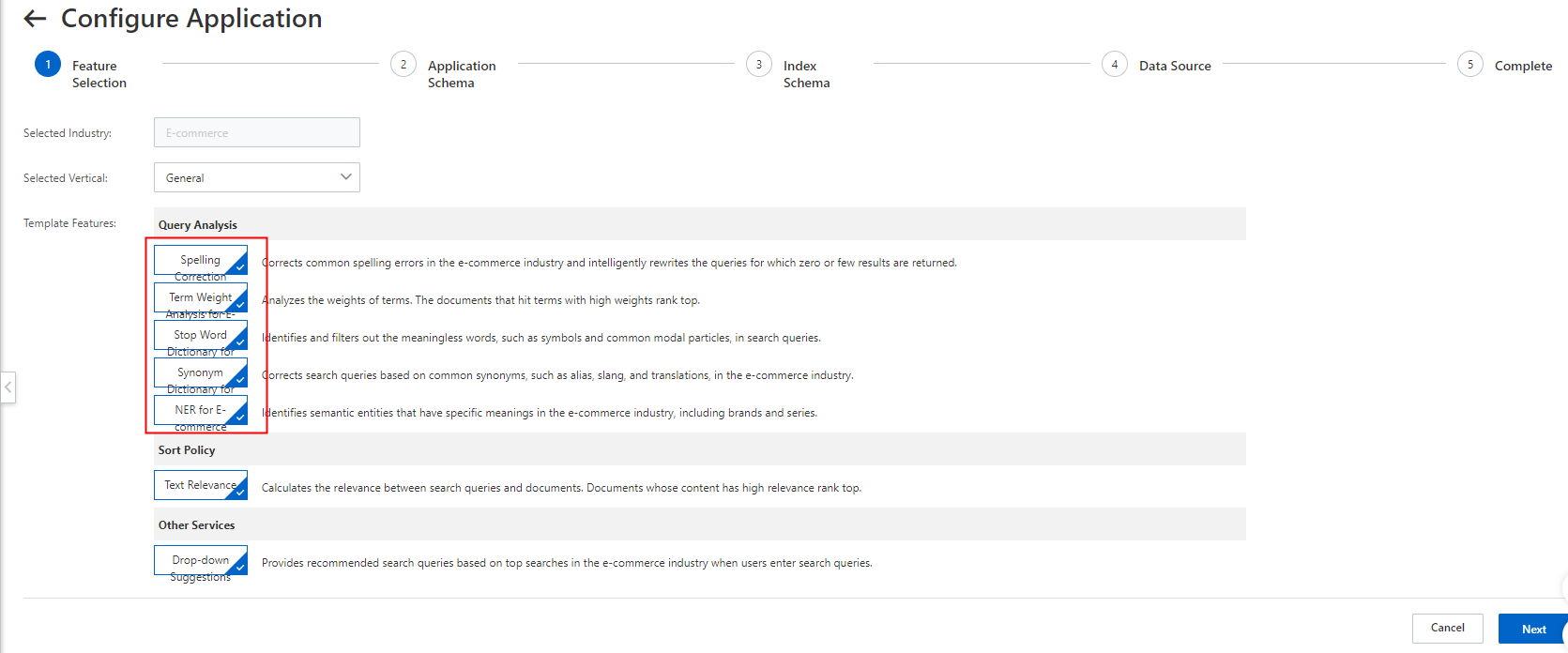The image size is (1568, 653).
Task: Disable NER for E-commerce feature
Action: tap(201, 411)
